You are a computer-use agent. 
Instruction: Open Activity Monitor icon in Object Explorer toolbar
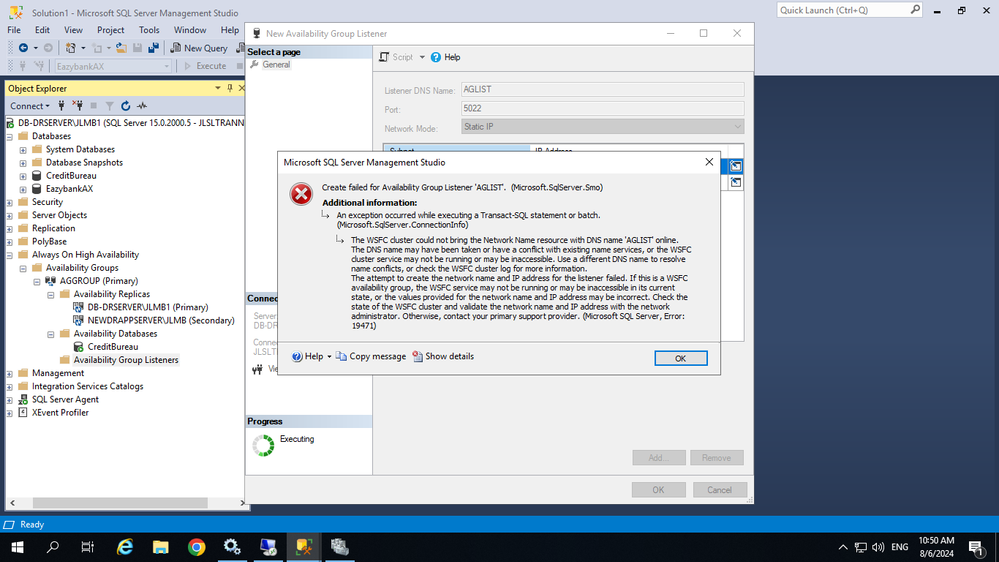(142, 106)
